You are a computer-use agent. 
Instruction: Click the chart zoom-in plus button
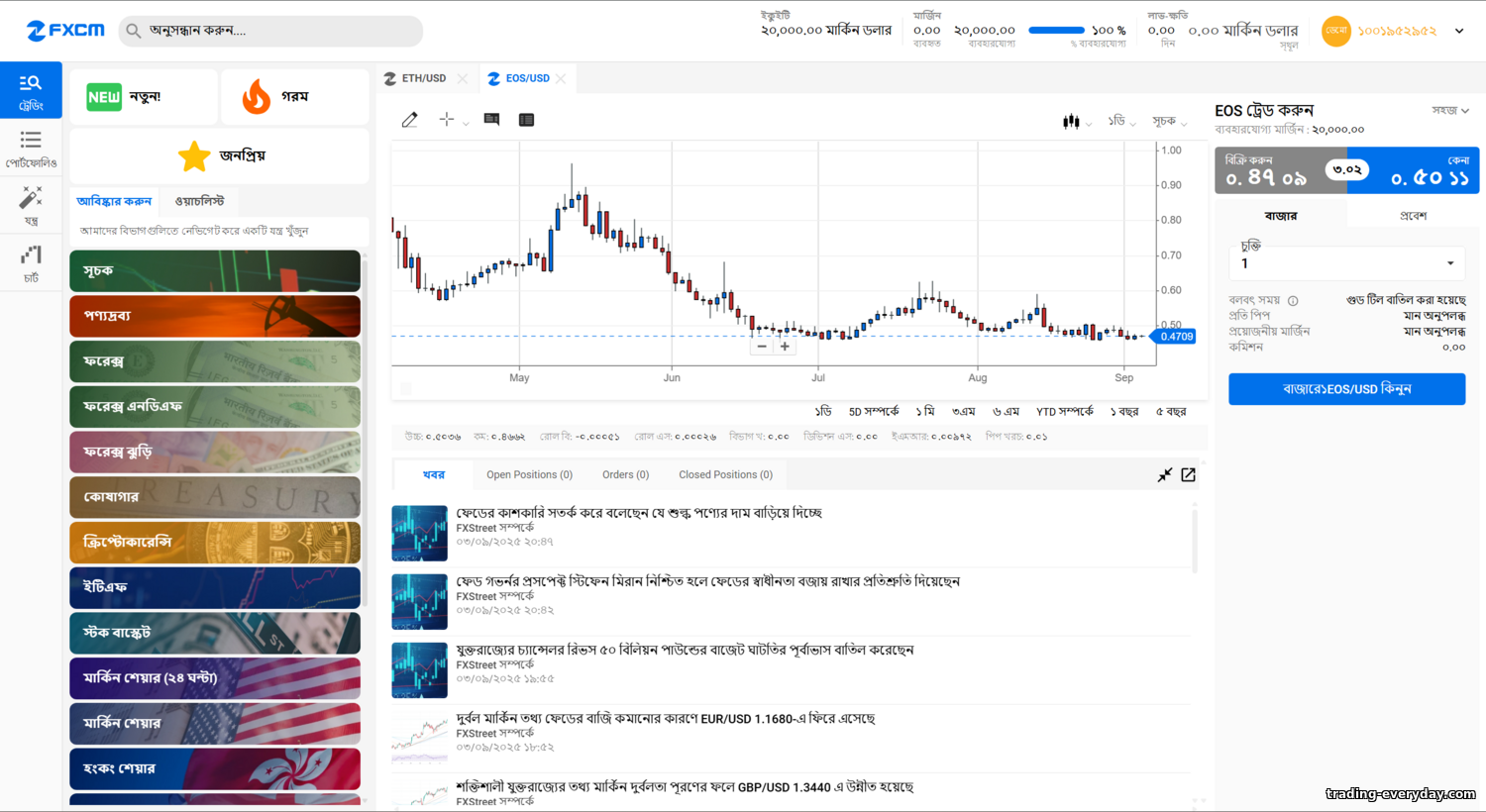(x=785, y=347)
